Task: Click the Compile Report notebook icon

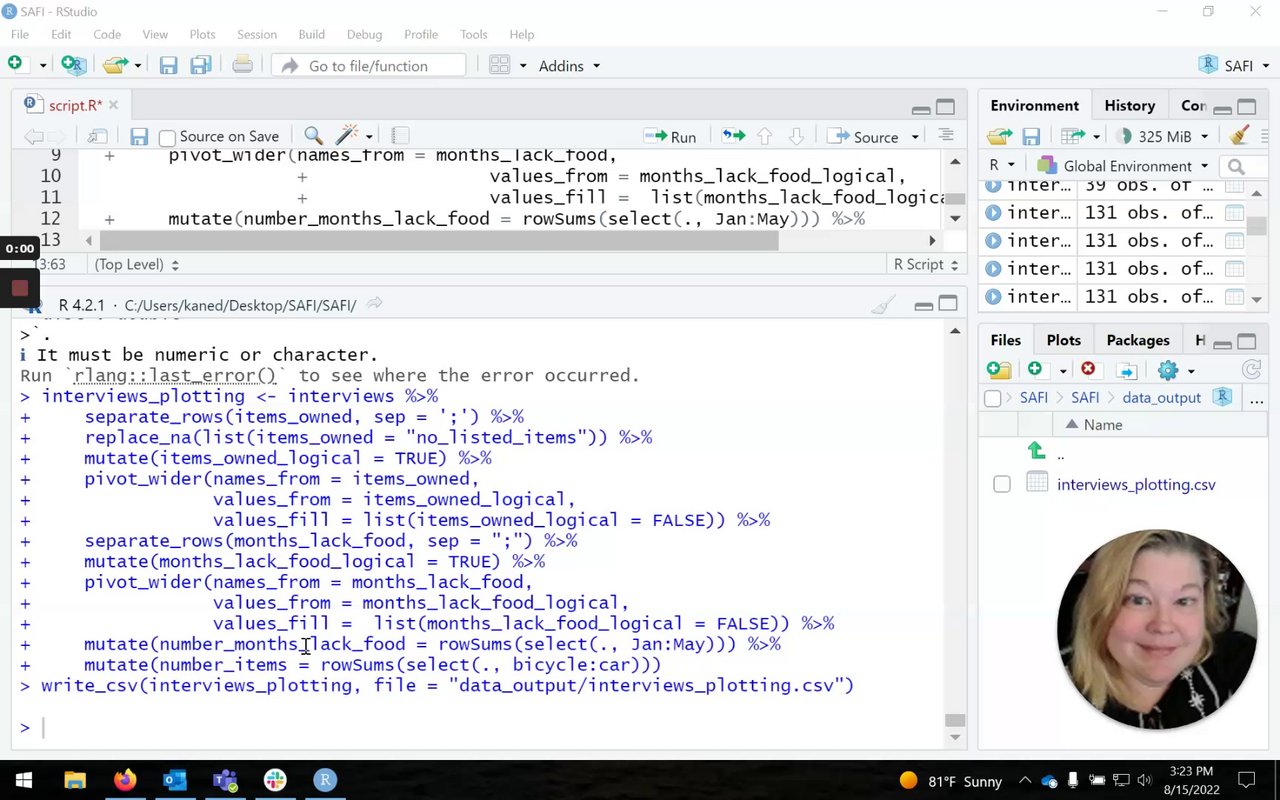Action: pos(400,136)
